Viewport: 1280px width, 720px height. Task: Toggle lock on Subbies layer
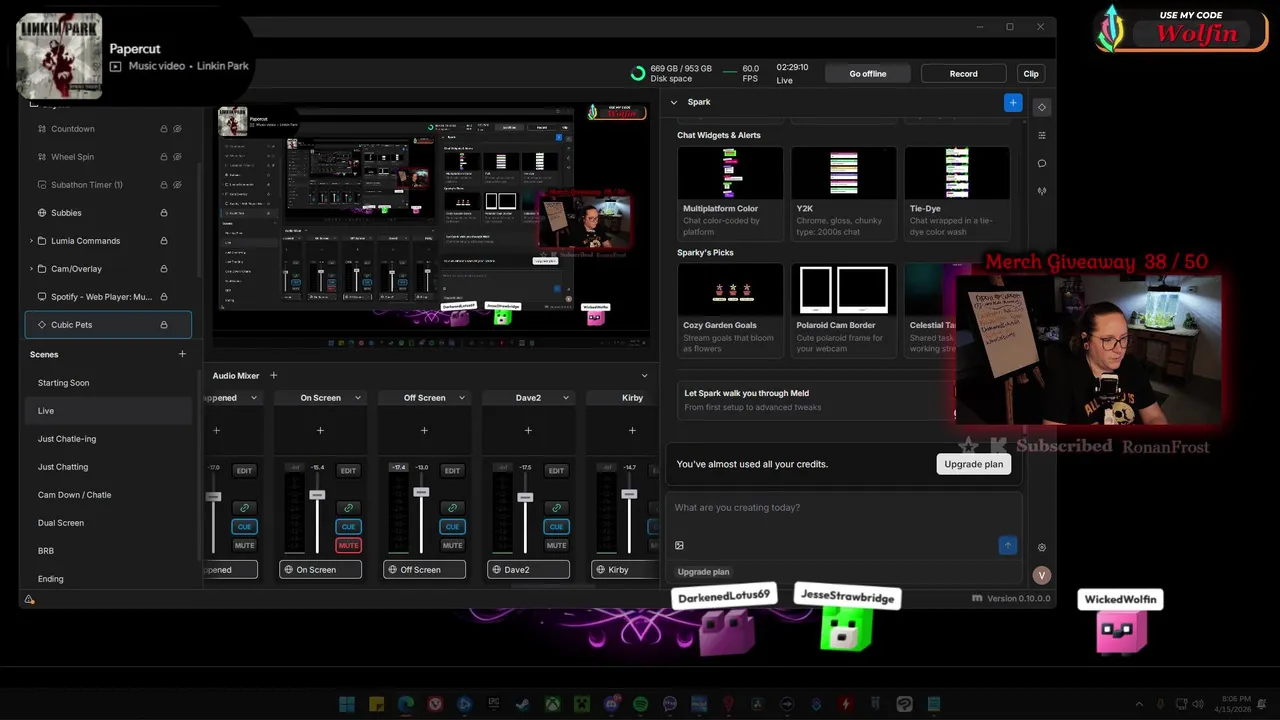click(164, 213)
